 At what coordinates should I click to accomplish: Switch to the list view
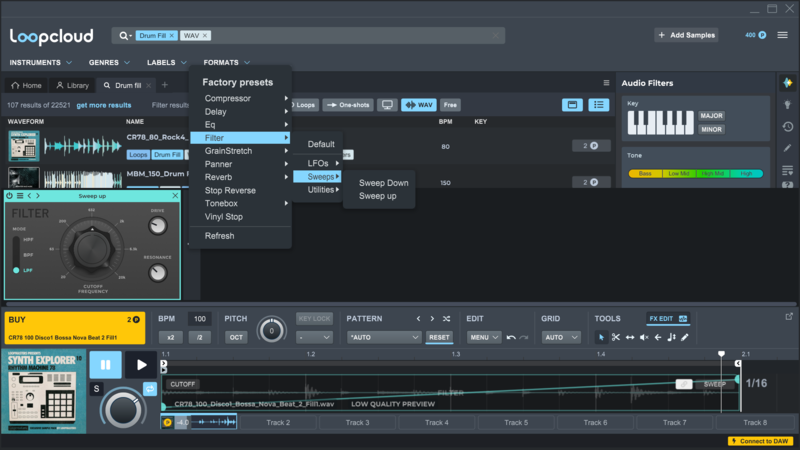pos(598,105)
